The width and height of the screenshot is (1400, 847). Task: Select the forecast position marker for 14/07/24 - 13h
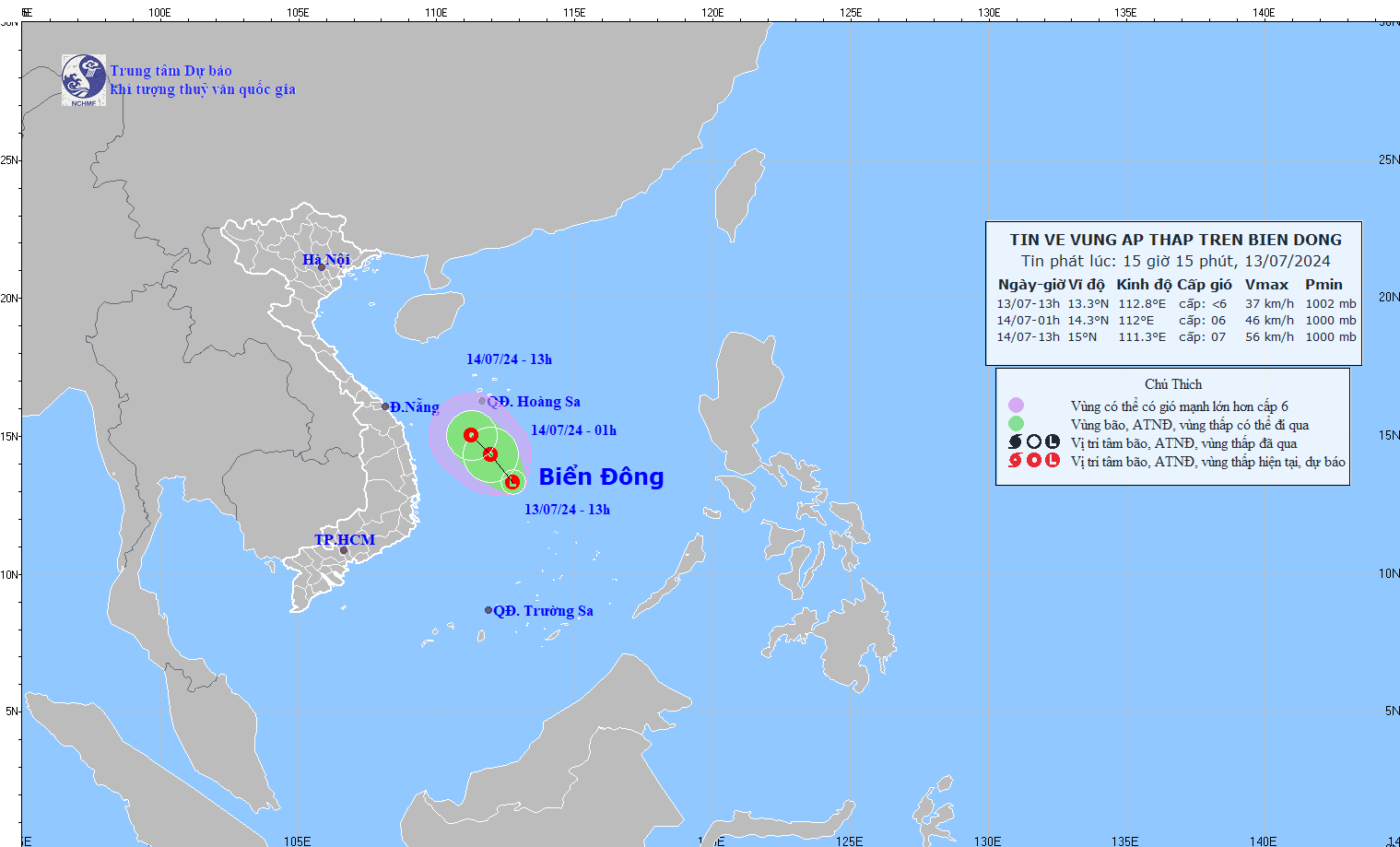point(471,435)
